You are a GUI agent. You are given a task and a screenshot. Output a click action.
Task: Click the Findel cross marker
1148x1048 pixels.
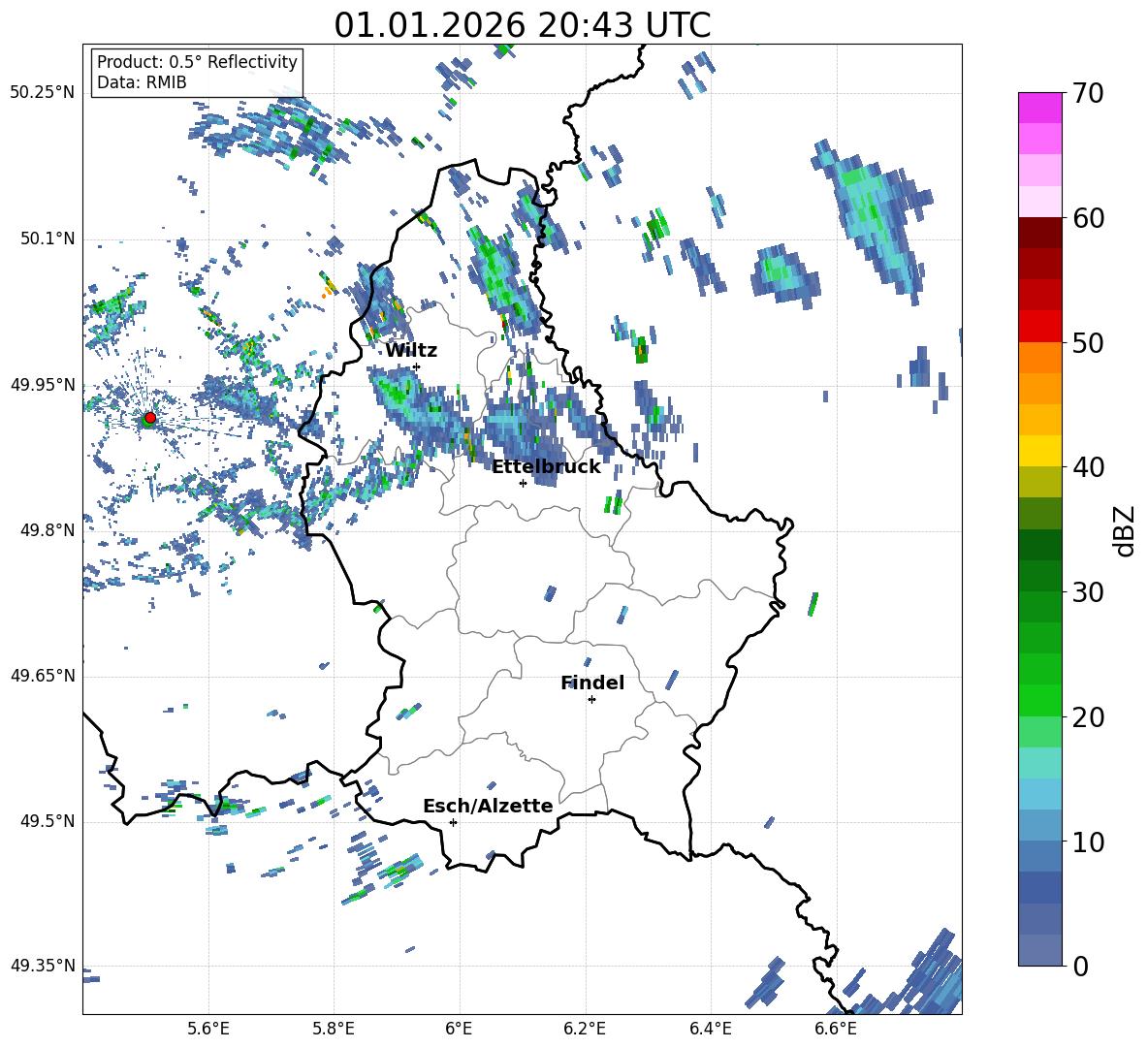(591, 700)
